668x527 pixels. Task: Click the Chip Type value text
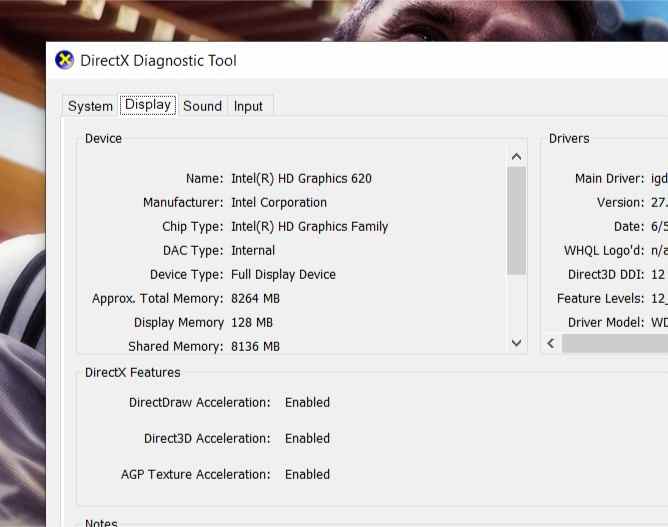tap(309, 227)
